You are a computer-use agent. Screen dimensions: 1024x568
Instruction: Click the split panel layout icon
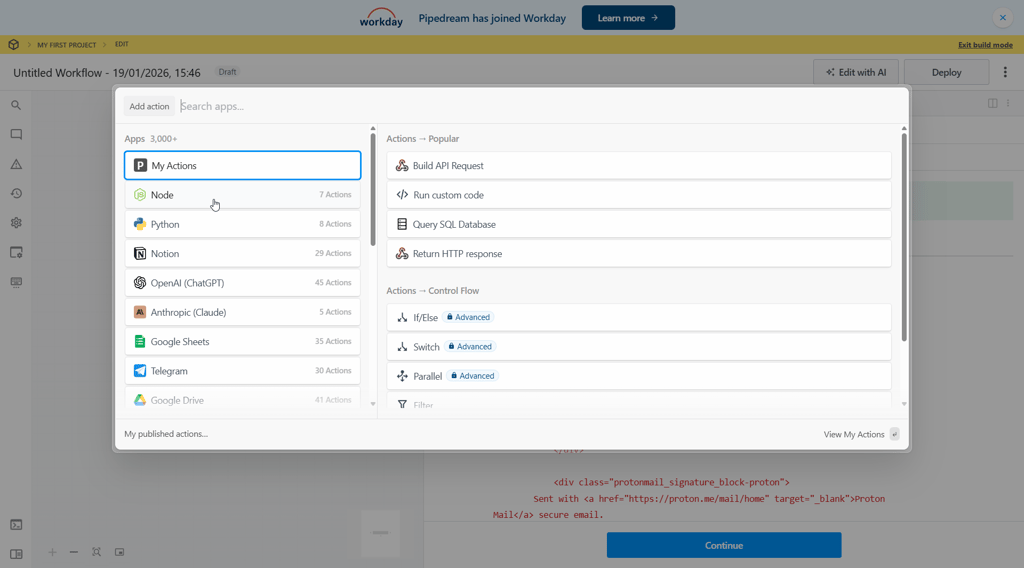point(993,103)
